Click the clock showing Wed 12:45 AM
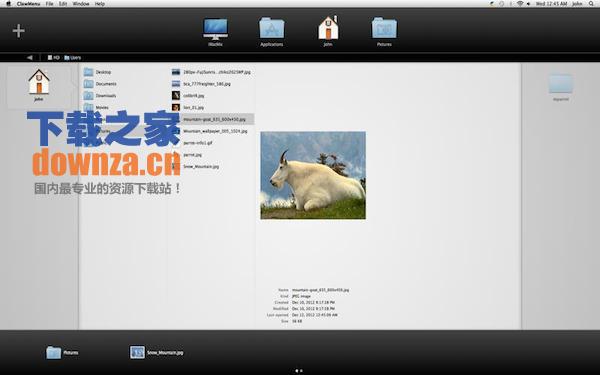Image resolution: width=600 pixels, height=375 pixels. (551, 3)
